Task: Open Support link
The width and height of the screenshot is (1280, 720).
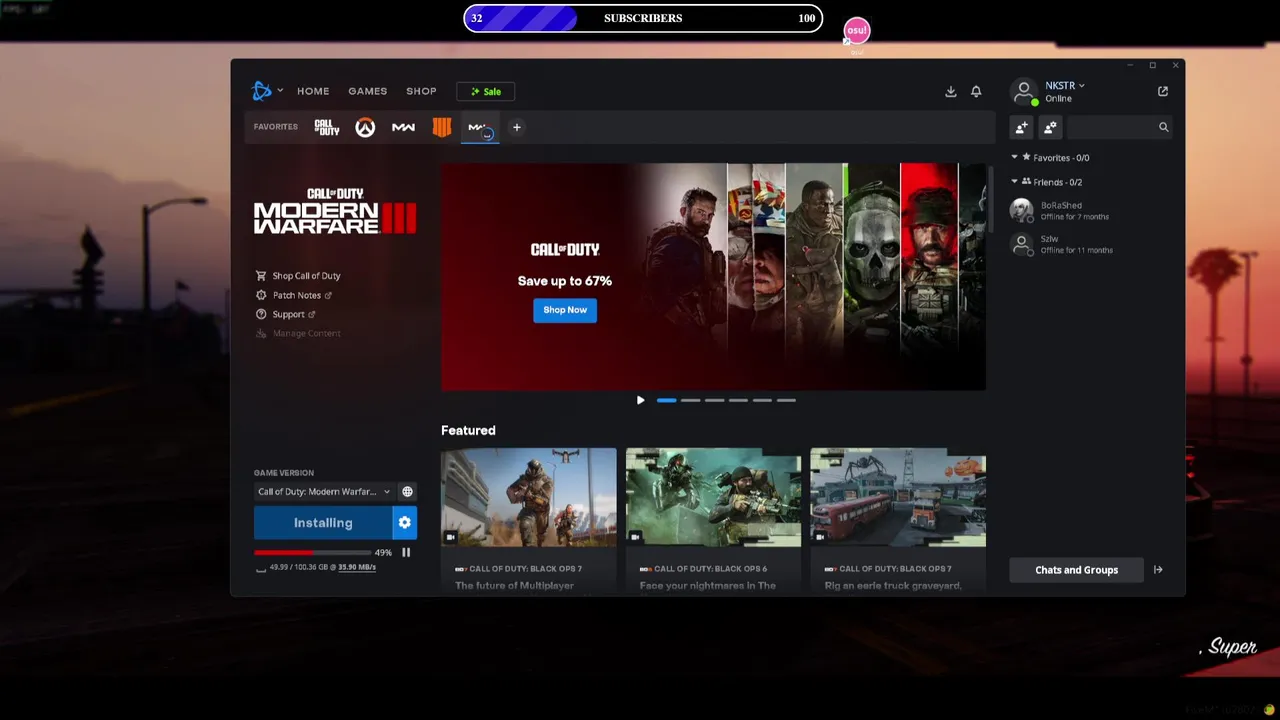Action: pos(286,314)
